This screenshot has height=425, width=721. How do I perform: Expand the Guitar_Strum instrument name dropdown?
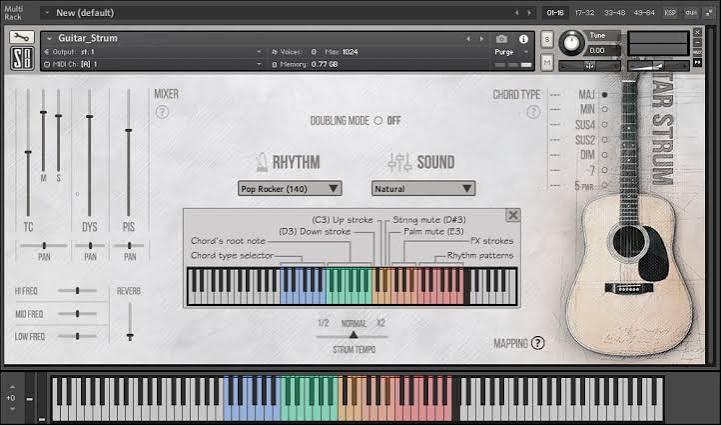click(49, 39)
